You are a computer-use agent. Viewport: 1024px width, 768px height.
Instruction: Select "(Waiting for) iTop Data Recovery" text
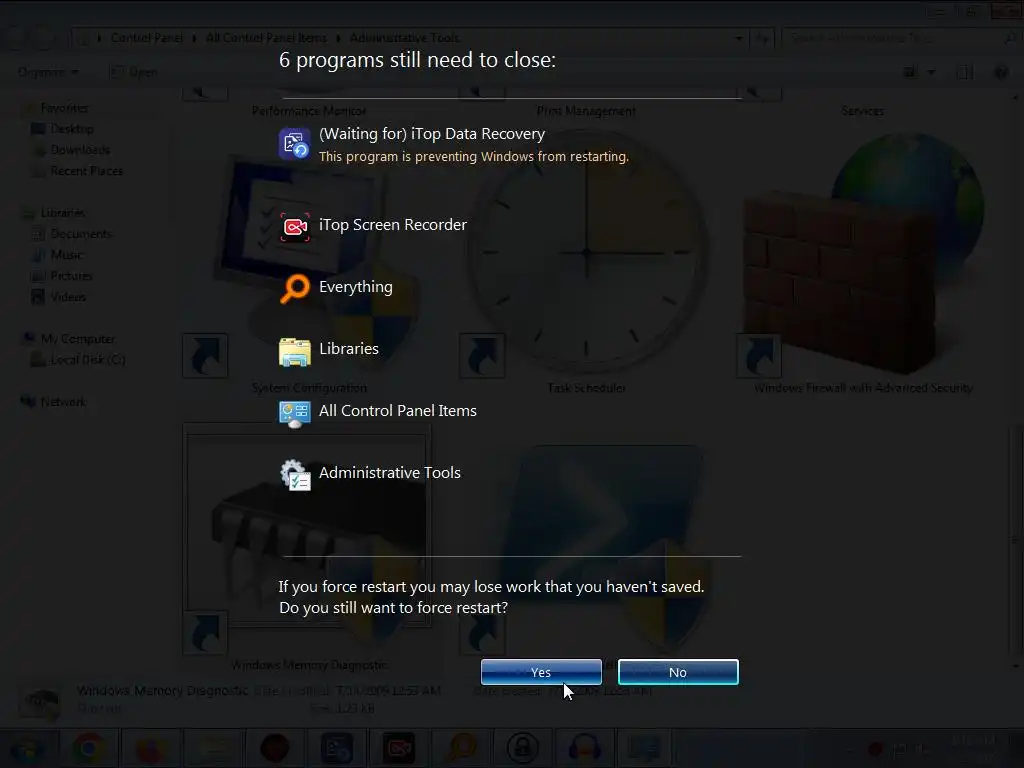432,134
